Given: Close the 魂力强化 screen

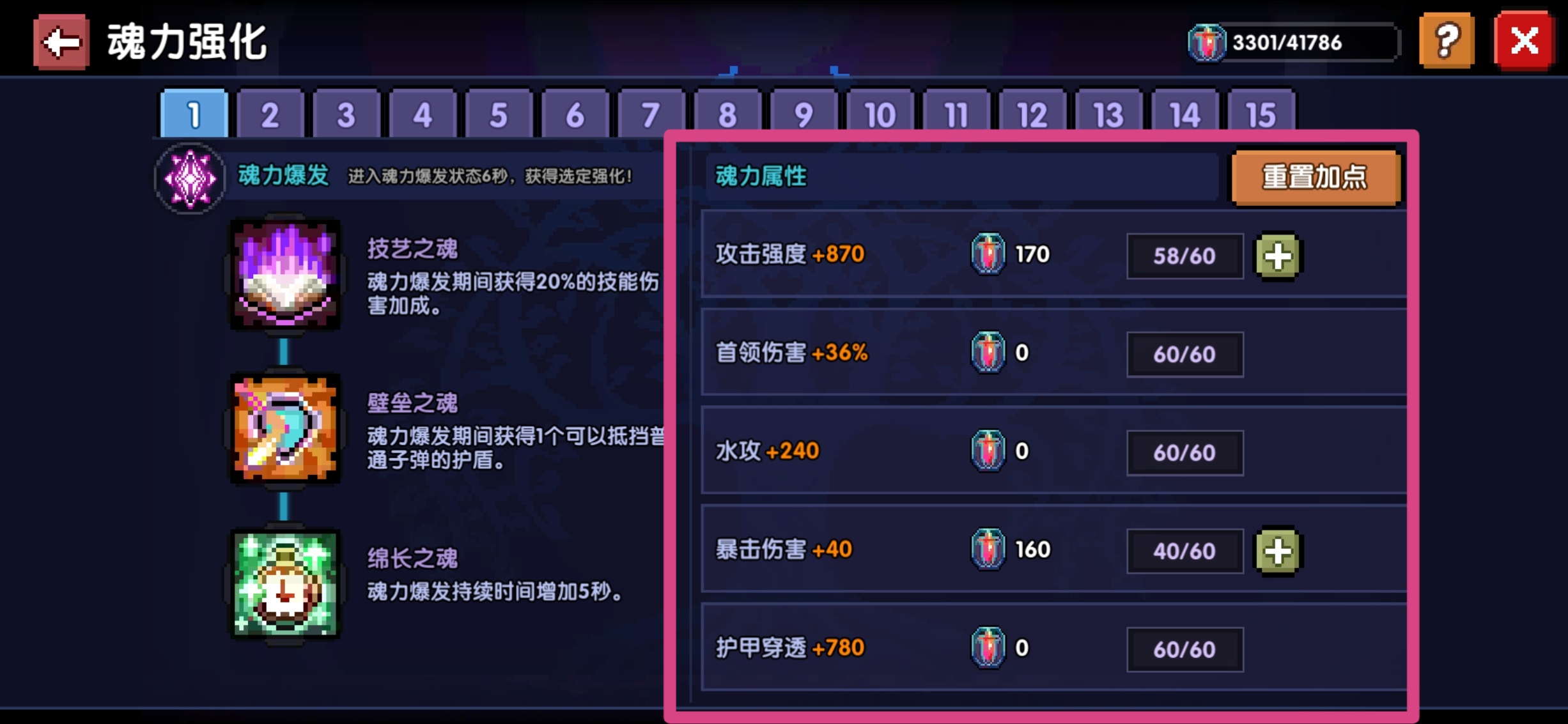Looking at the screenshot, I should (x=1524, y=41).
